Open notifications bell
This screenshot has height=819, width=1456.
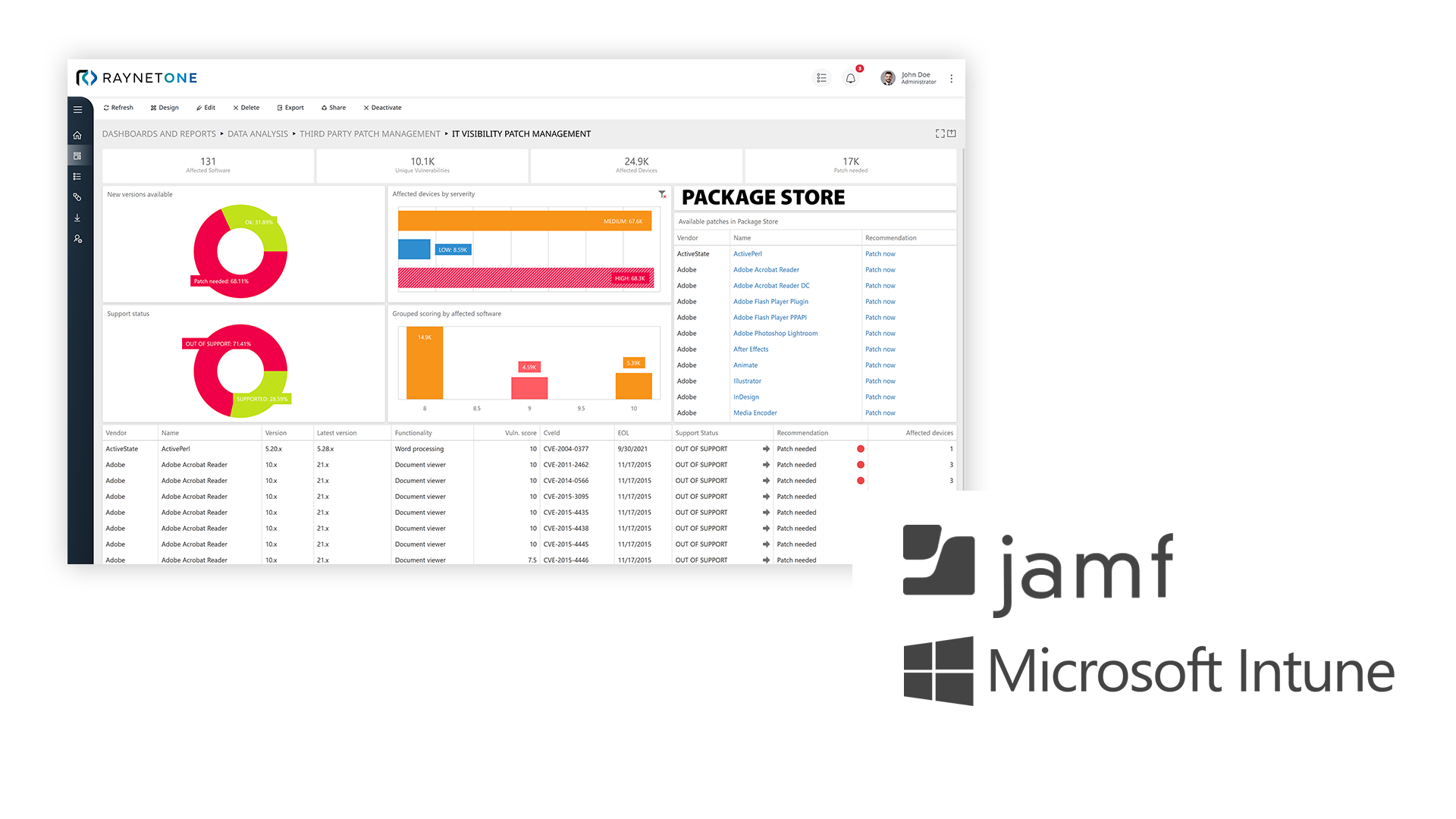(851, 78)
